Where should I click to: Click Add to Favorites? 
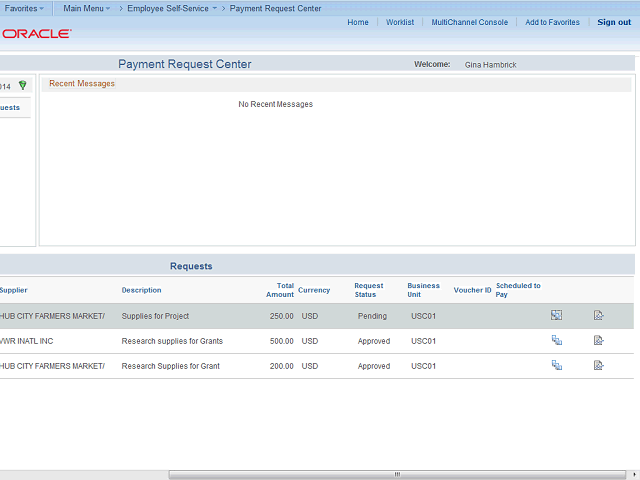(552, 22)
